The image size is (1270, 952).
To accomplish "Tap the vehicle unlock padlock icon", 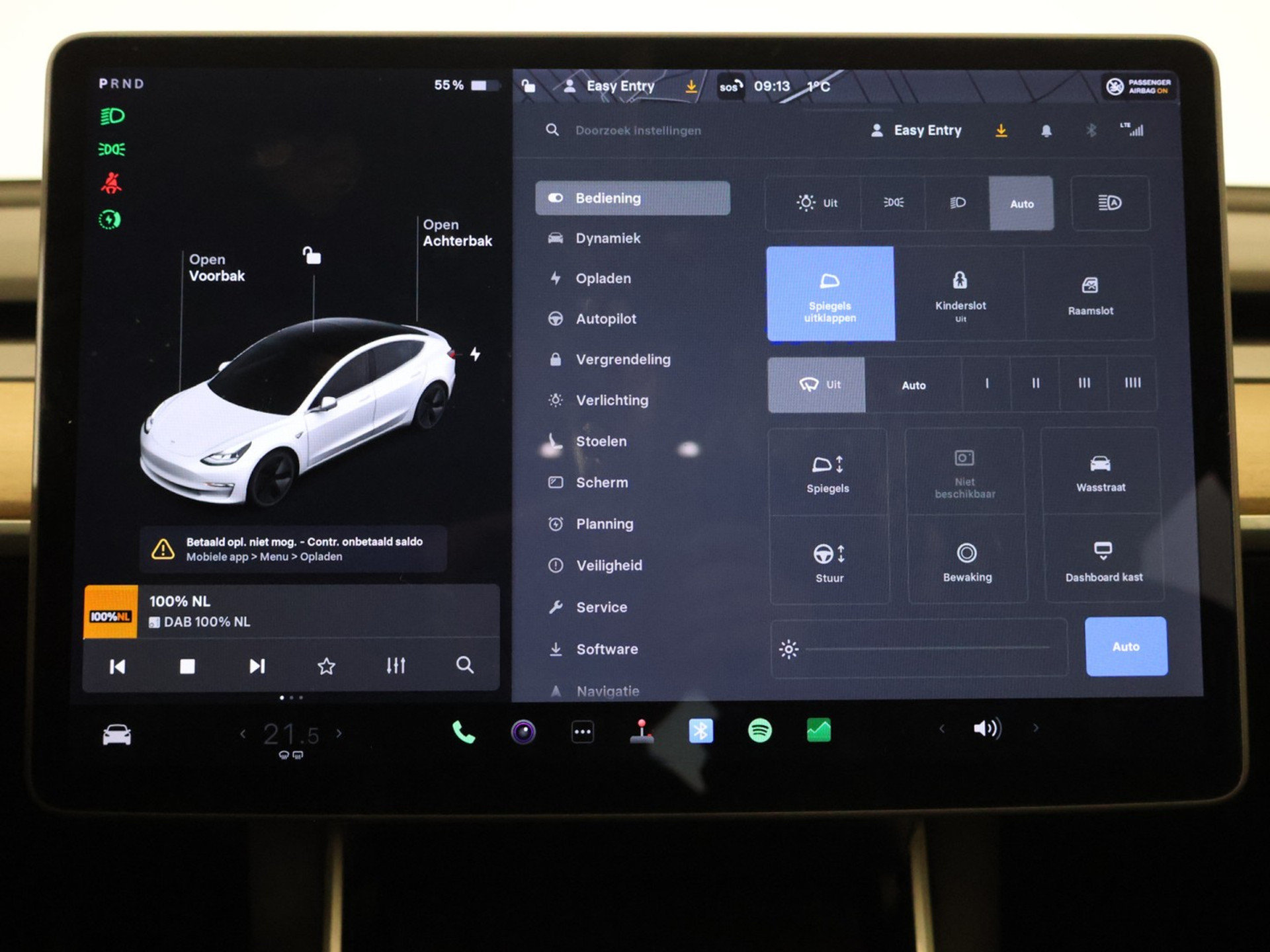I will coord(312,255).
